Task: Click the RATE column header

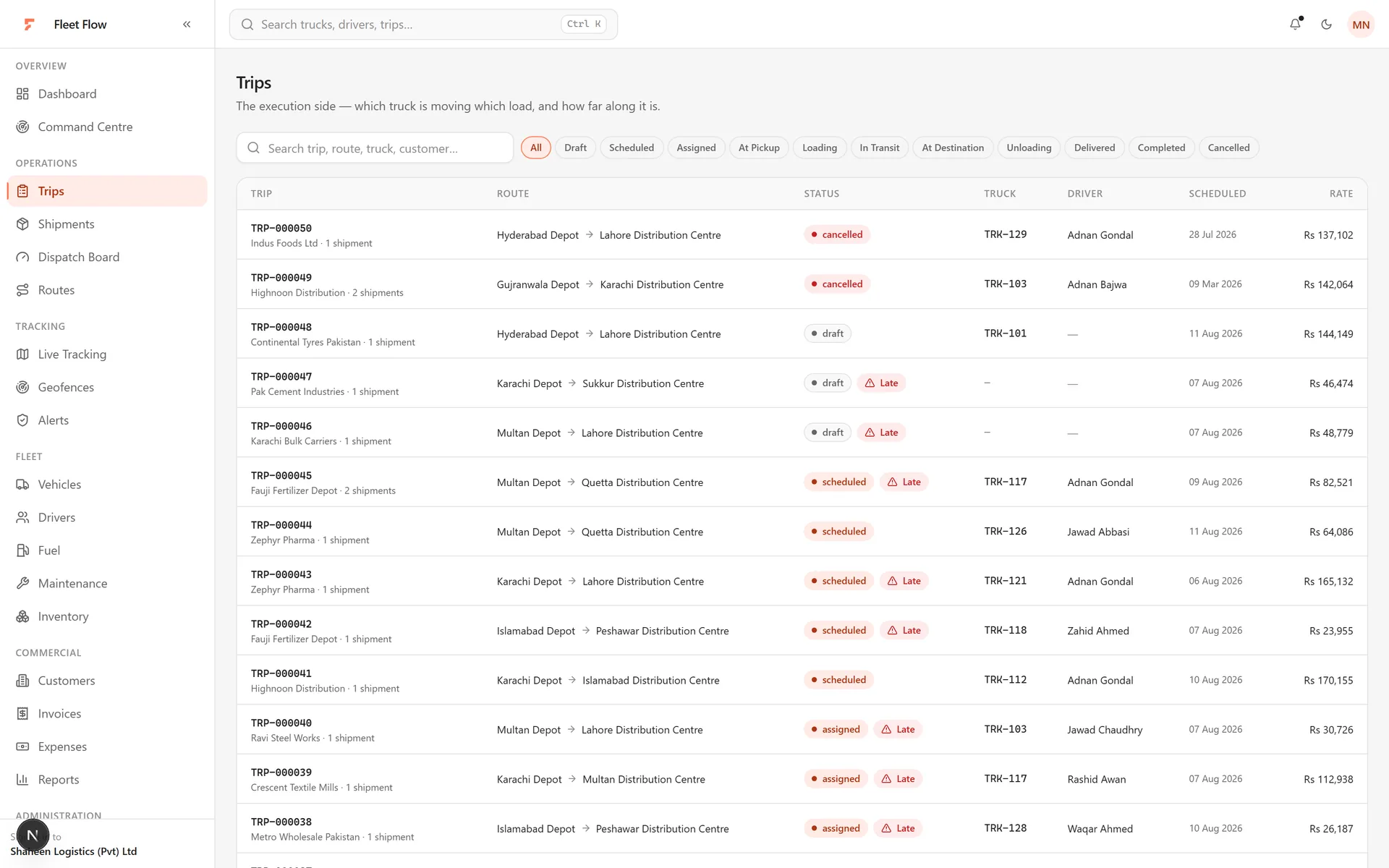Action: pos(1341,194)
